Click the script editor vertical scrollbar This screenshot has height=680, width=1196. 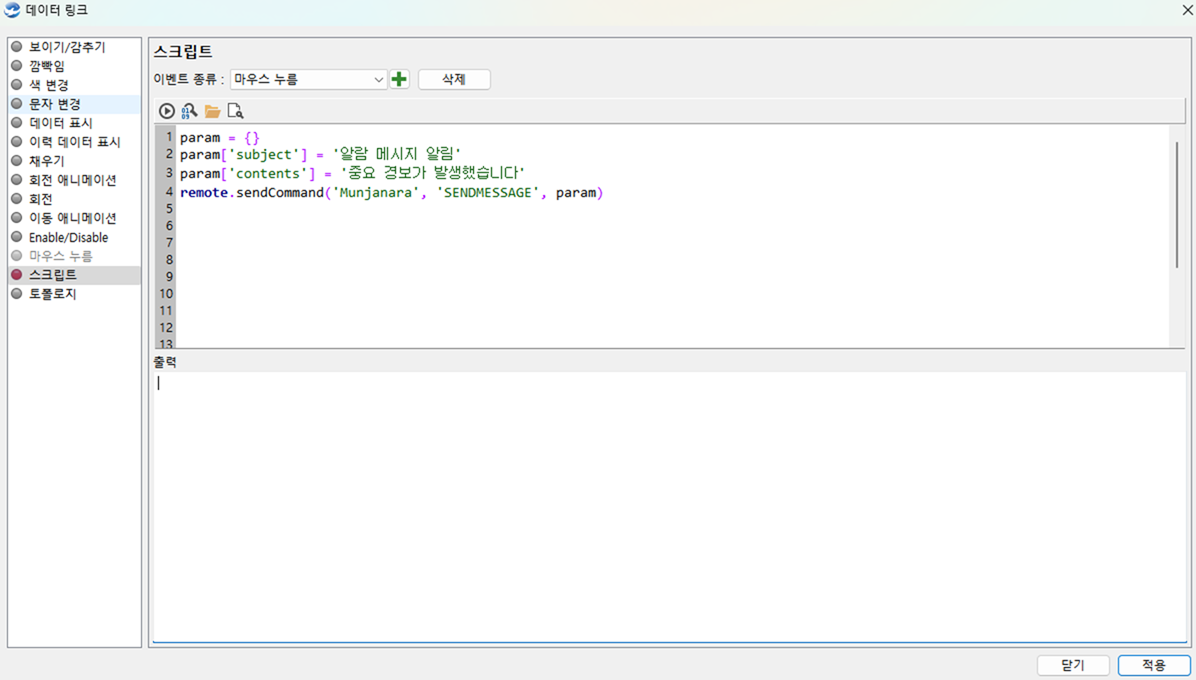[x=1176, y=205]
